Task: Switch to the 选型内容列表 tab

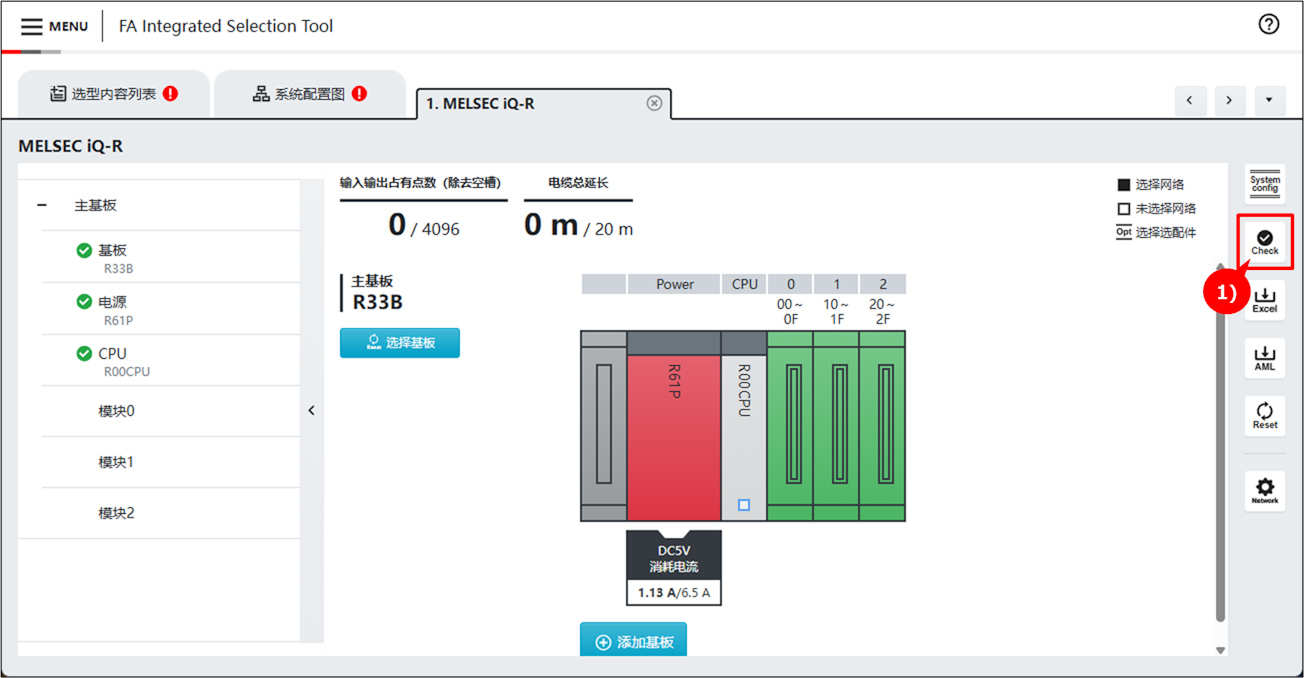Action: coord(114,94)
